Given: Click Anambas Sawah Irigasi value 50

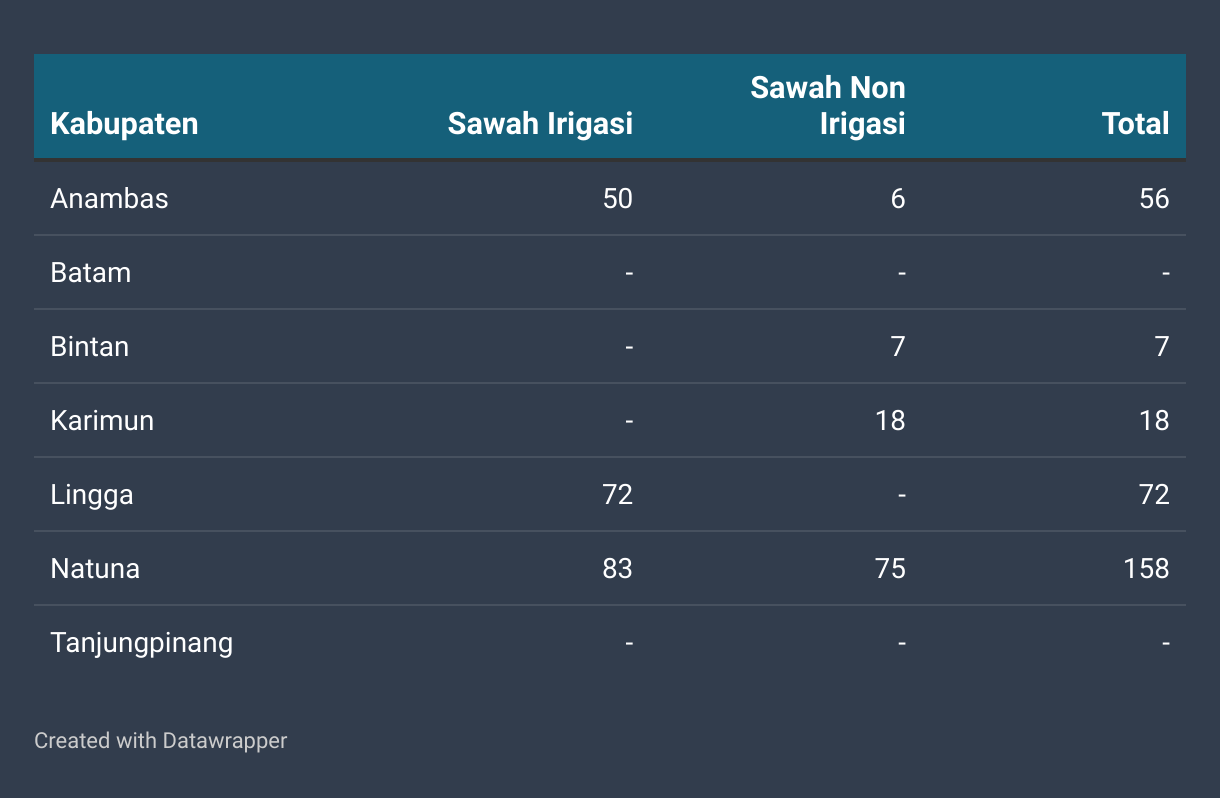Looking at the screenshot, I should point(617,199).
